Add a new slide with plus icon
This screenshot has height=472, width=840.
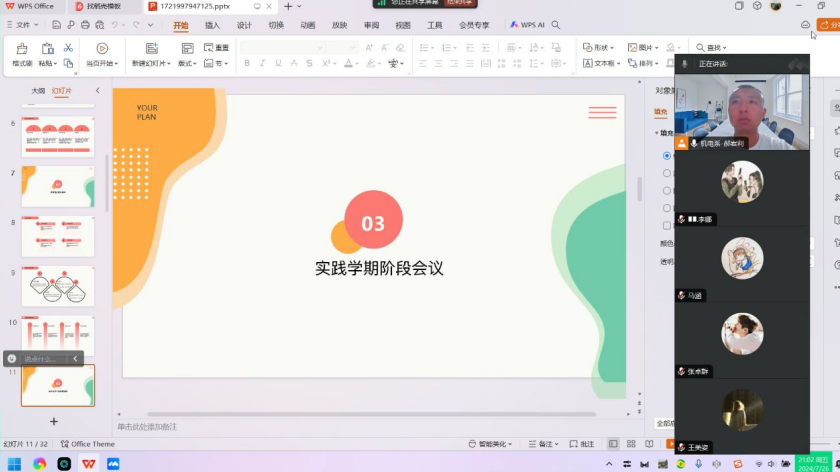click(x=54, y=421)
